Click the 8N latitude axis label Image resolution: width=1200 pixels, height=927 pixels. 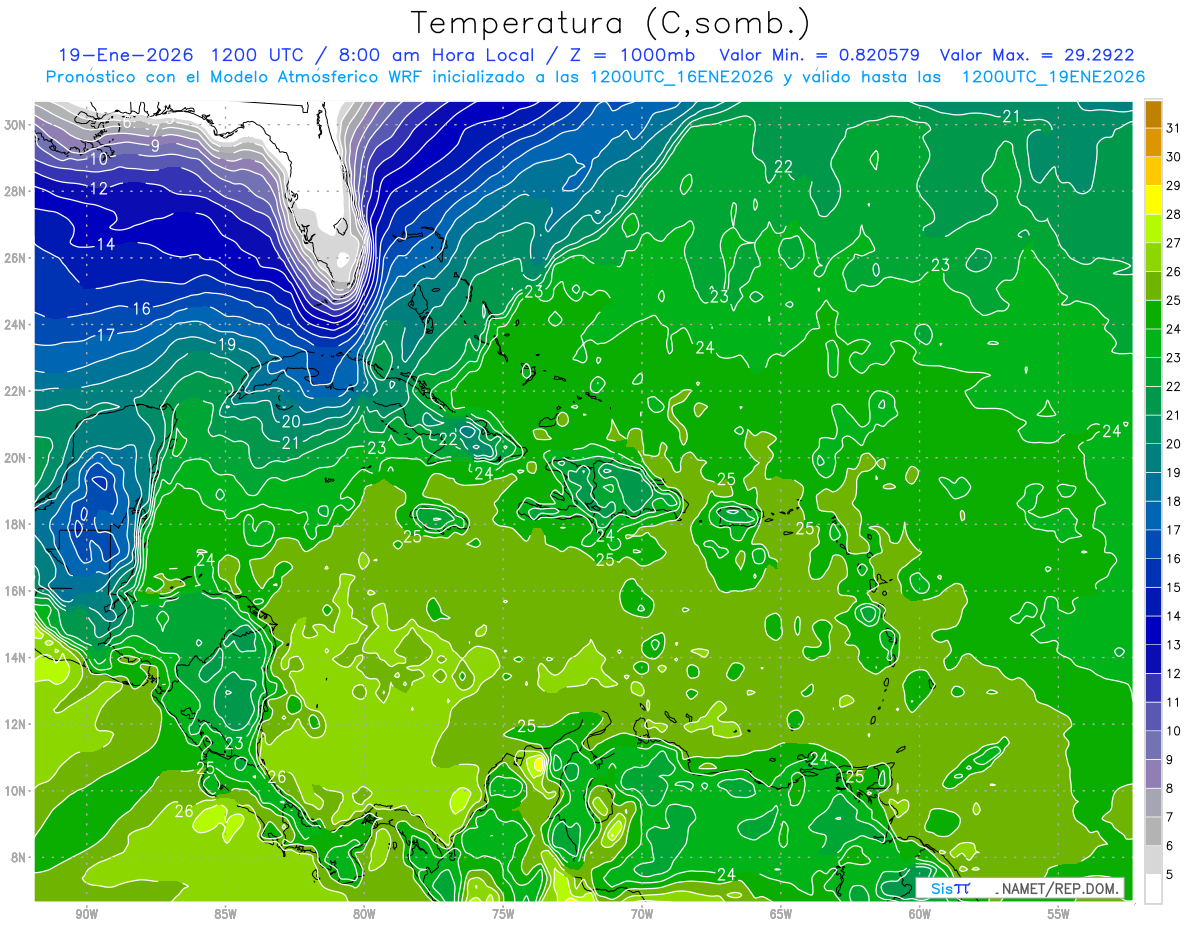pos(18,857)
